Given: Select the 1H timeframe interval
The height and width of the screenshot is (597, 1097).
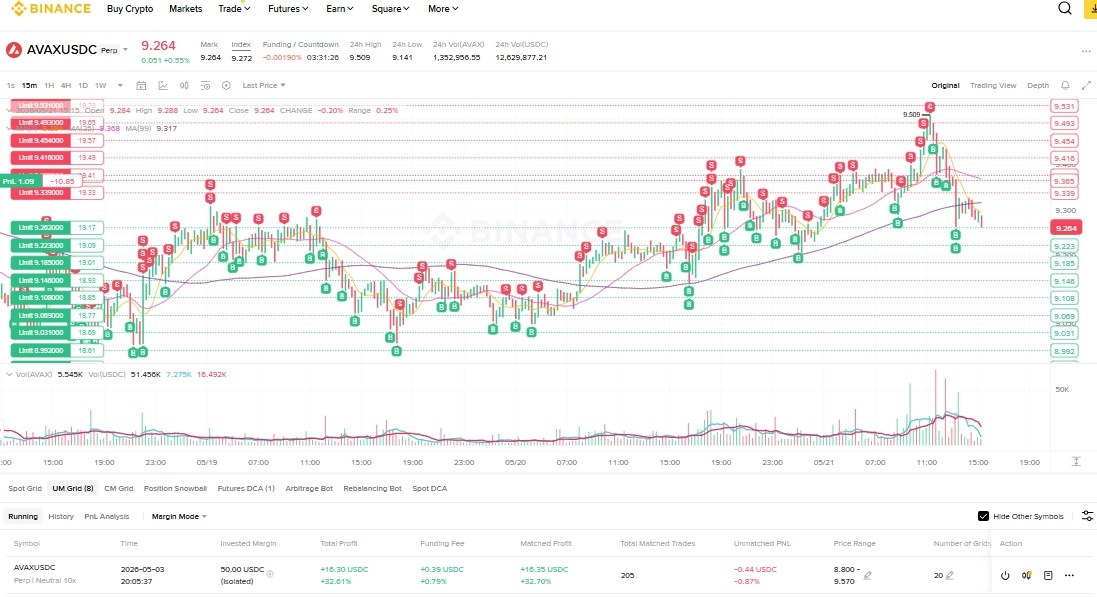Looking at the screenshot, I should coord(49,85).
